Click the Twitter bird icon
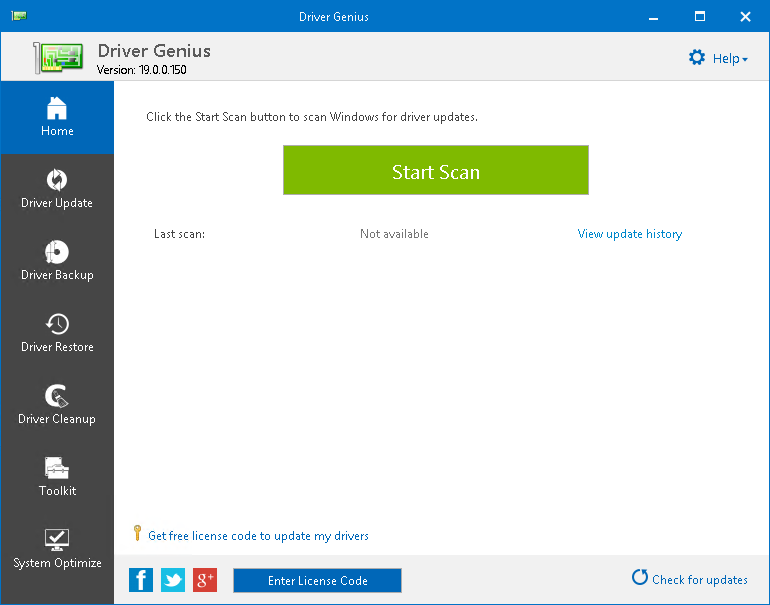The width and height of the screenshot is (770, 605). tap(173, 580)
